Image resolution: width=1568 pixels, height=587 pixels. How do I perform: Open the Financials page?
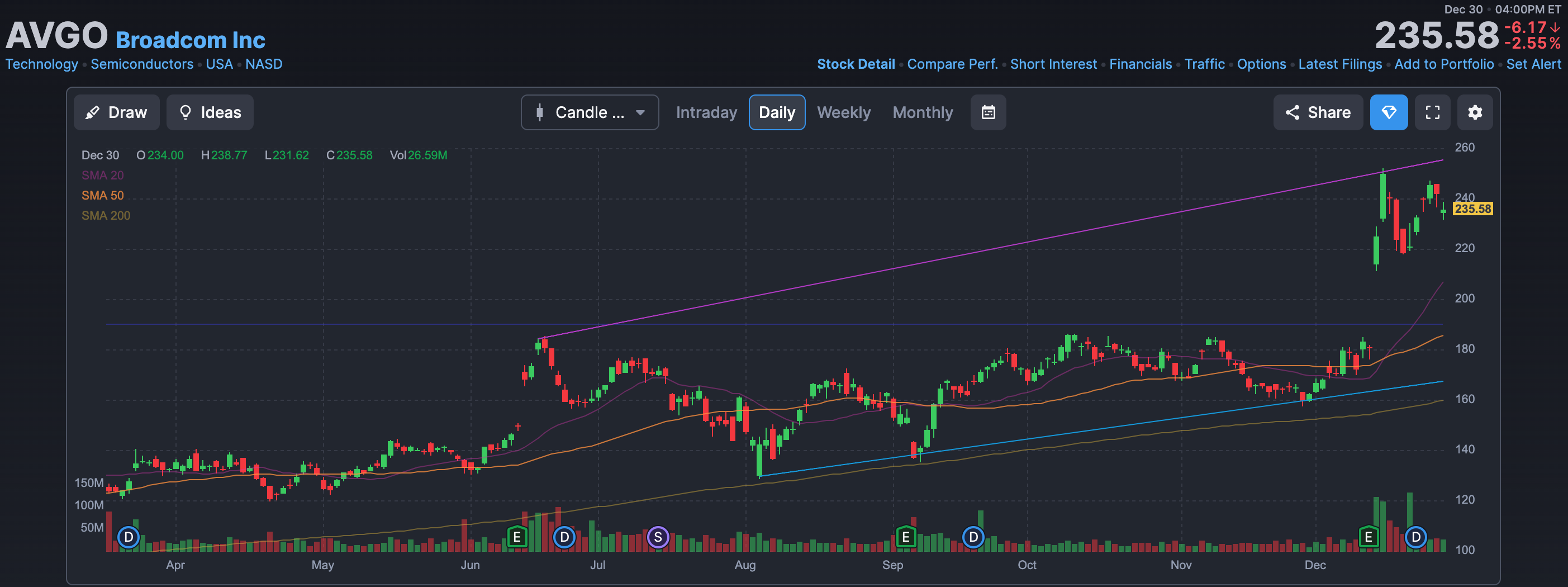click(x=1140, y=64)
